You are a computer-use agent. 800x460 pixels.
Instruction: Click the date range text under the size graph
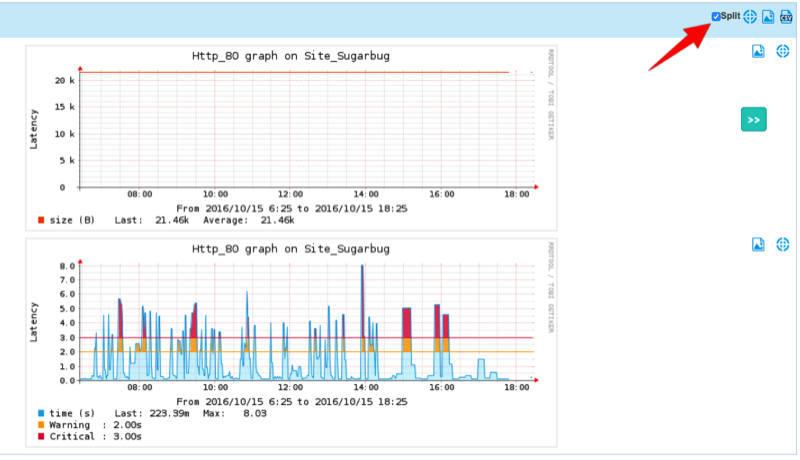coord(290,208)
